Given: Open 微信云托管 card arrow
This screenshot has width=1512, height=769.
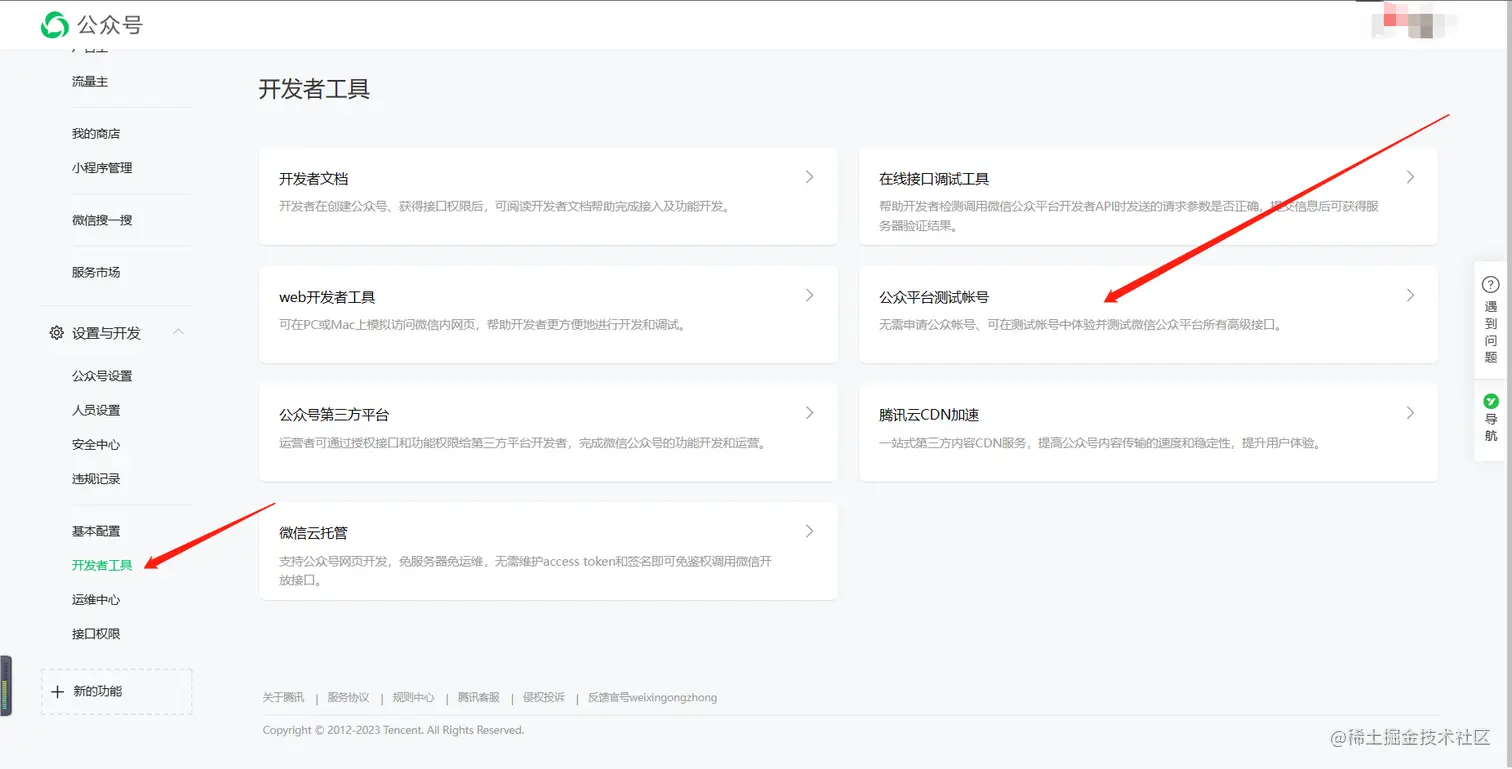Looking at the screenshot, I should pos(809,531).
